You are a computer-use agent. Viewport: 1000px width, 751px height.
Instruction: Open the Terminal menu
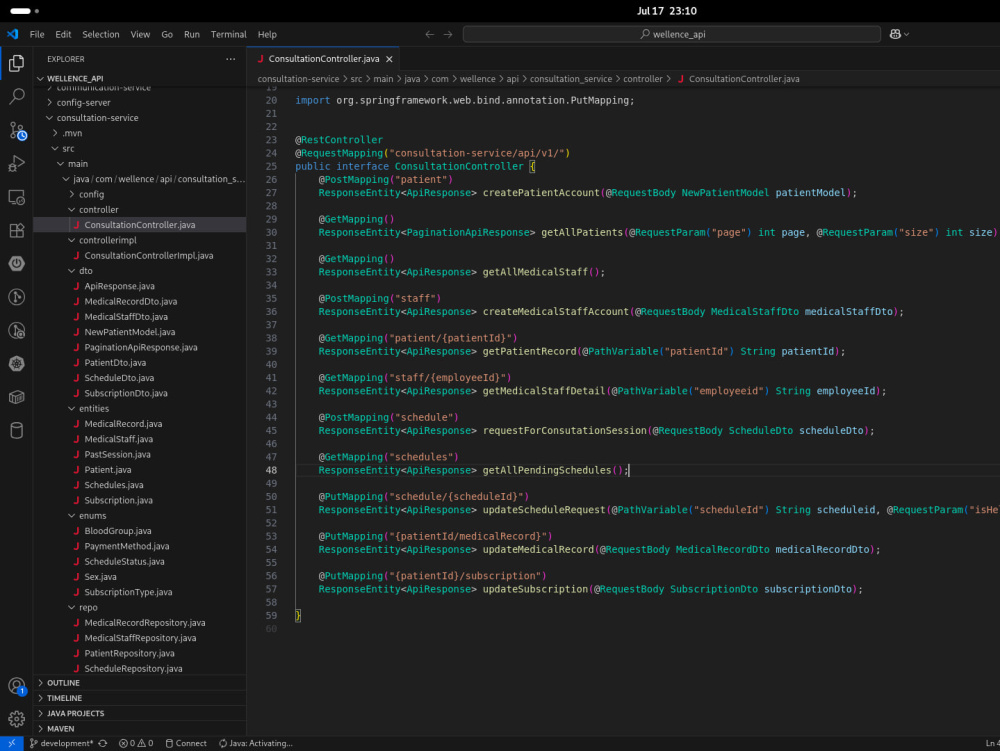pyautogui.click(x=228, y=34)
